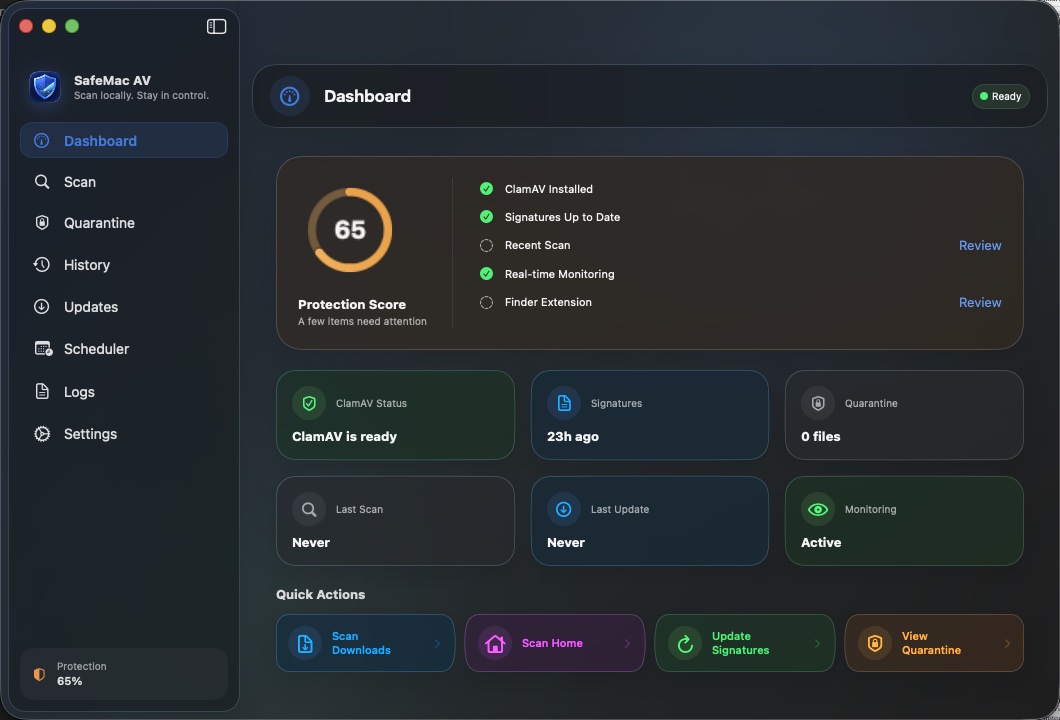Click the Scan Home house icon
The image size is (1060, 720).
[495, 644]
